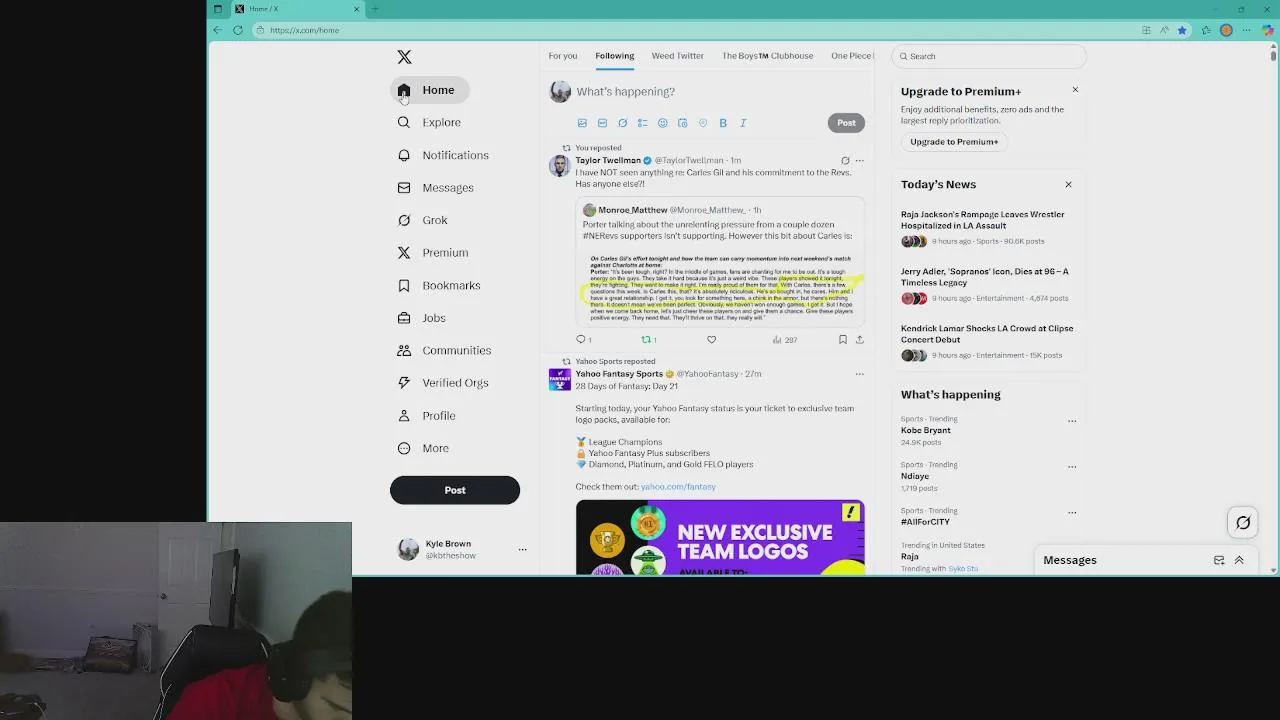Open More menu in sidebar
Image resolution: width=1280 pixels, height=720 pixels.
coord(424,448)
